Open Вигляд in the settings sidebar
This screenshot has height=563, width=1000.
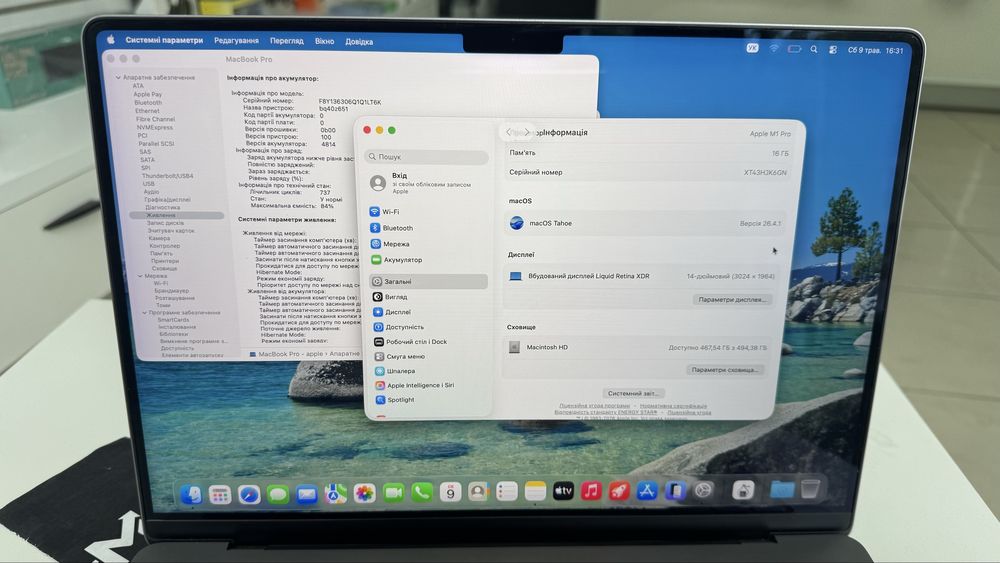[x=428, y=296]
